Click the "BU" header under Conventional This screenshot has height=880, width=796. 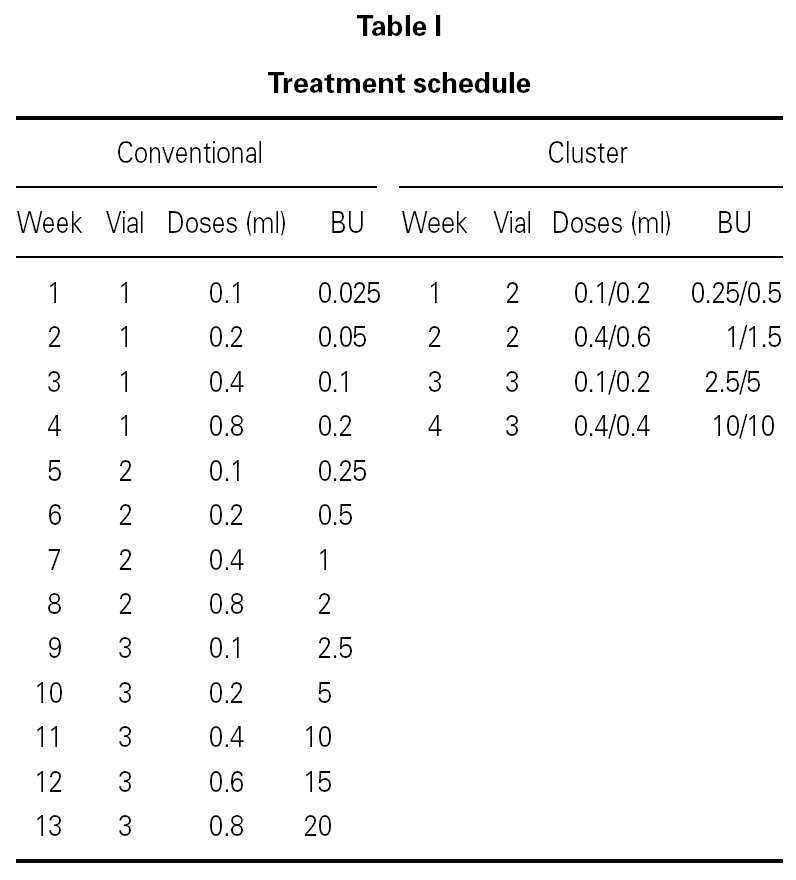[x=347, y=223]
